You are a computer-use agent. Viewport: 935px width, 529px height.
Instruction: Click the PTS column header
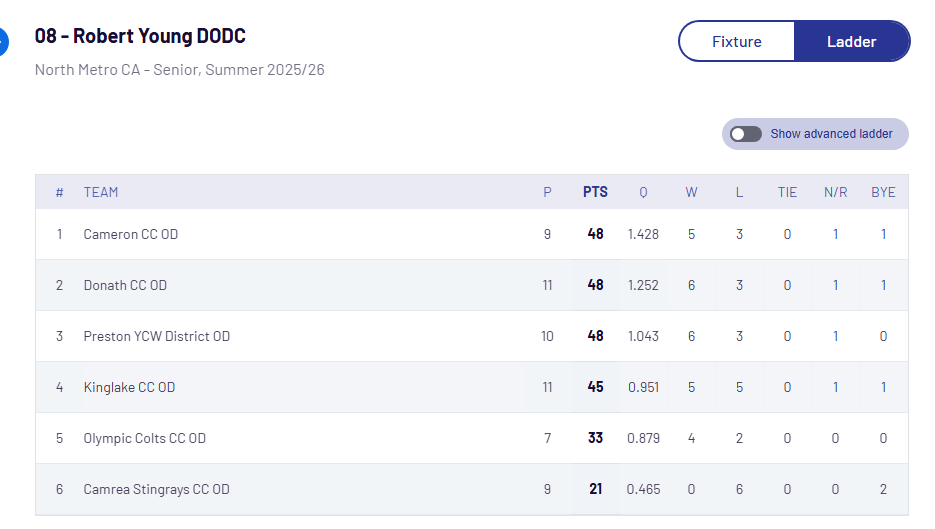pyautogui.click(x=595, y=192)
